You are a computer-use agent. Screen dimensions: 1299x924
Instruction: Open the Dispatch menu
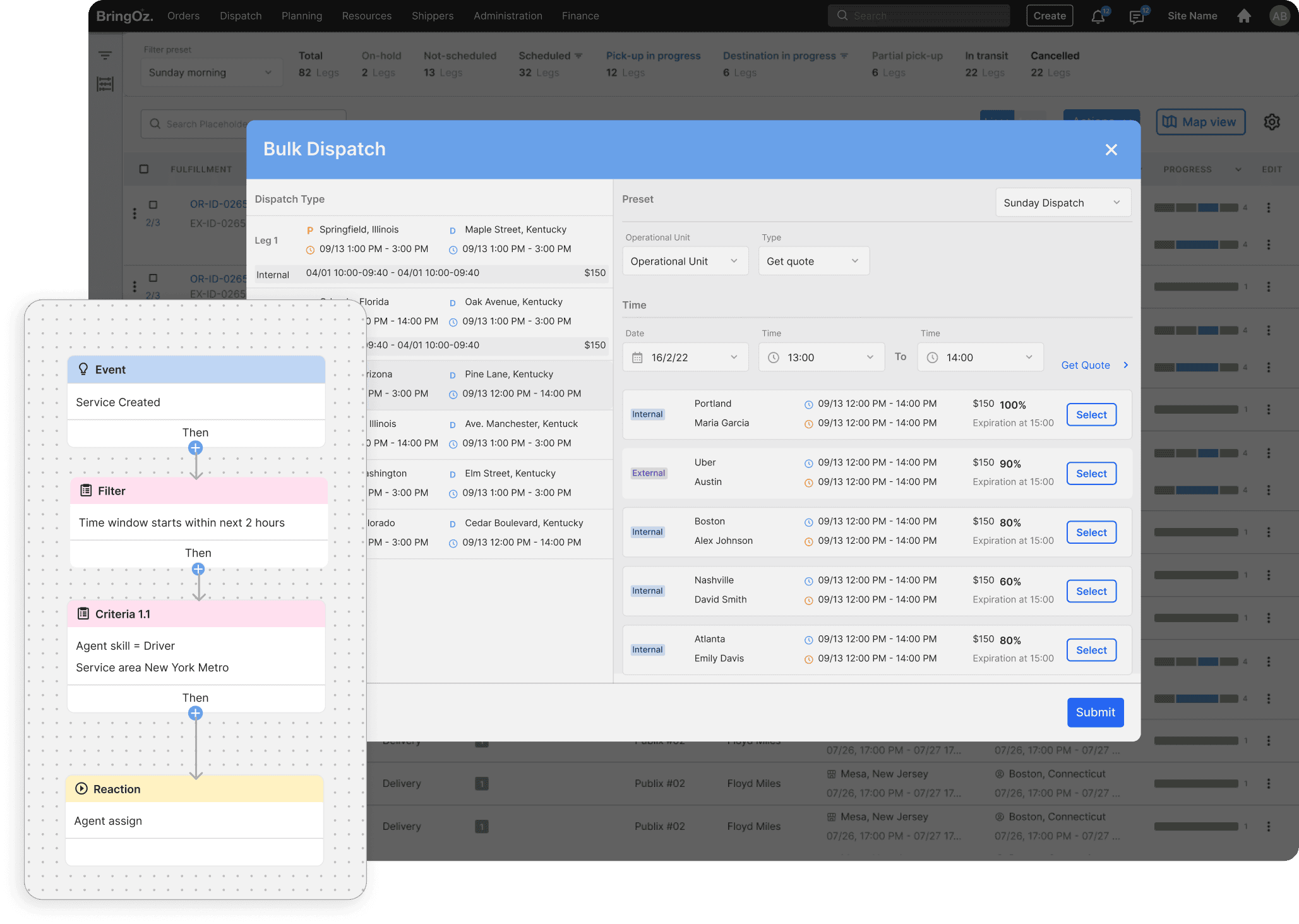tap(241, 16)
